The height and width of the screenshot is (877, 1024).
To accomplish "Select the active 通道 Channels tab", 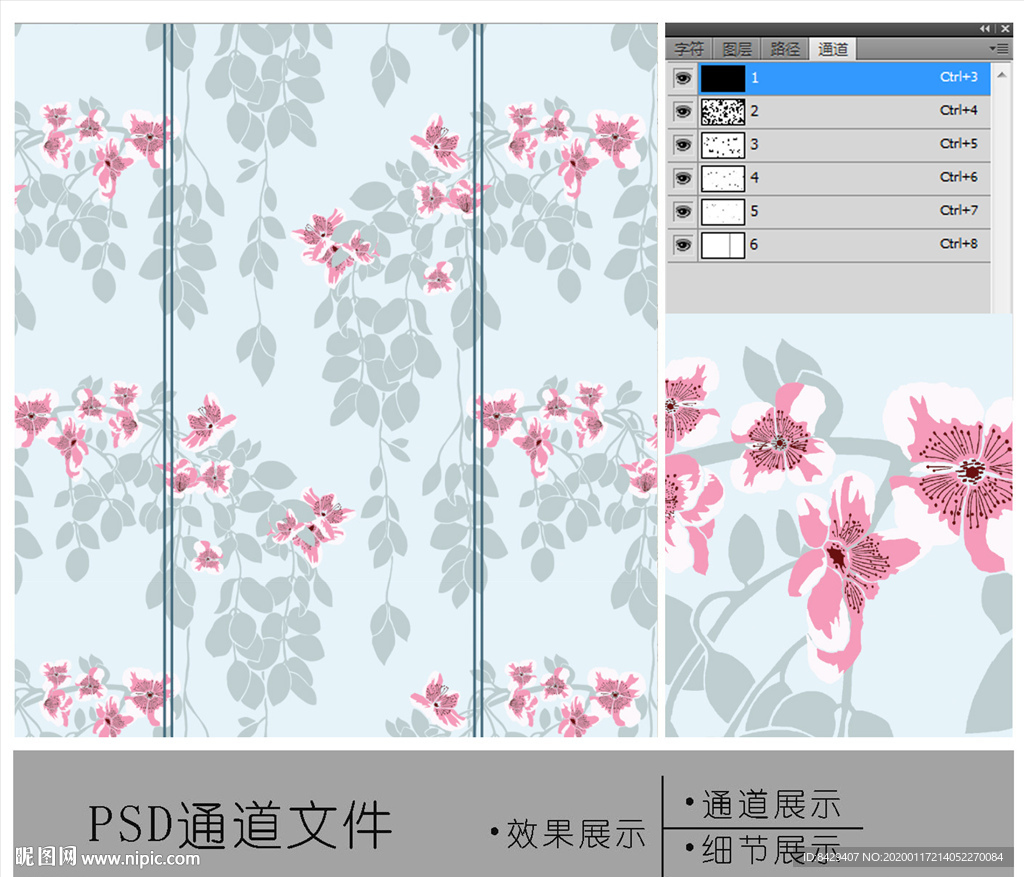I will 833,47.
